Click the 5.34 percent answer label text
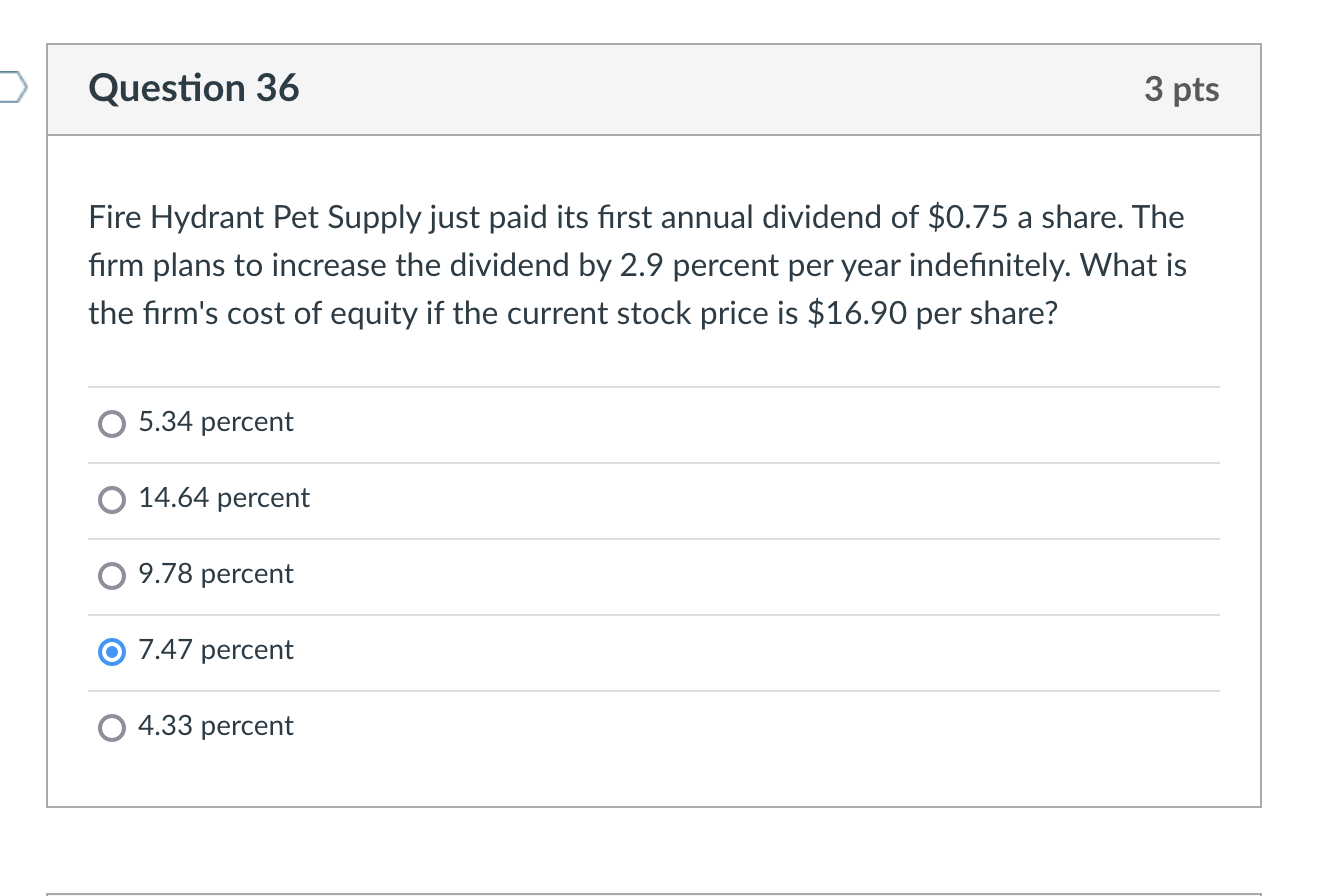The image size is (1322, 896). tap(216, 422)
